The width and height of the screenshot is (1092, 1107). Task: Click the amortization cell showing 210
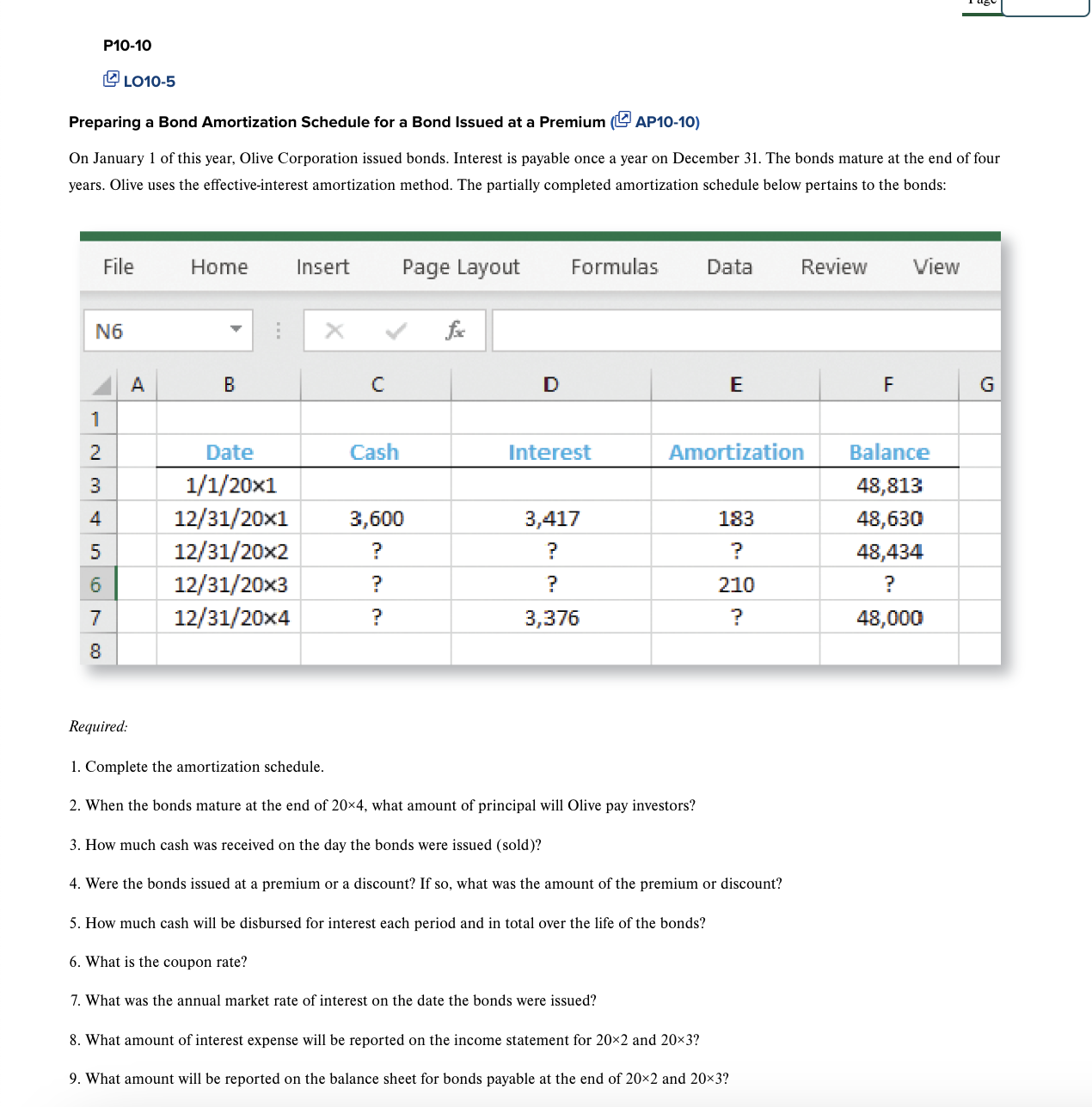735,584
